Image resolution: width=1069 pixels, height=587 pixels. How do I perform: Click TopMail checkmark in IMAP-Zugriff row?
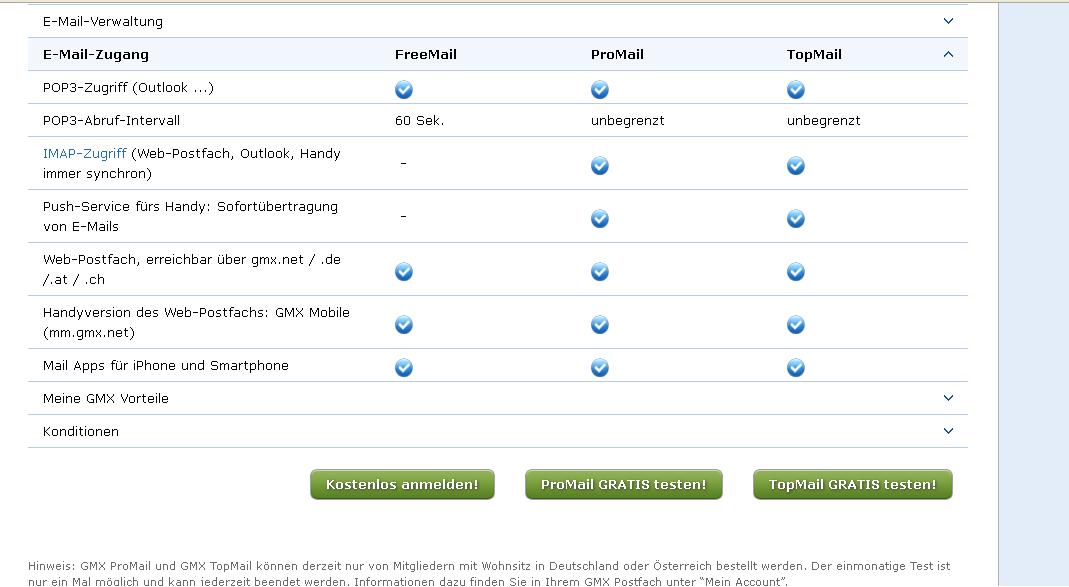[x=796, y=166]
